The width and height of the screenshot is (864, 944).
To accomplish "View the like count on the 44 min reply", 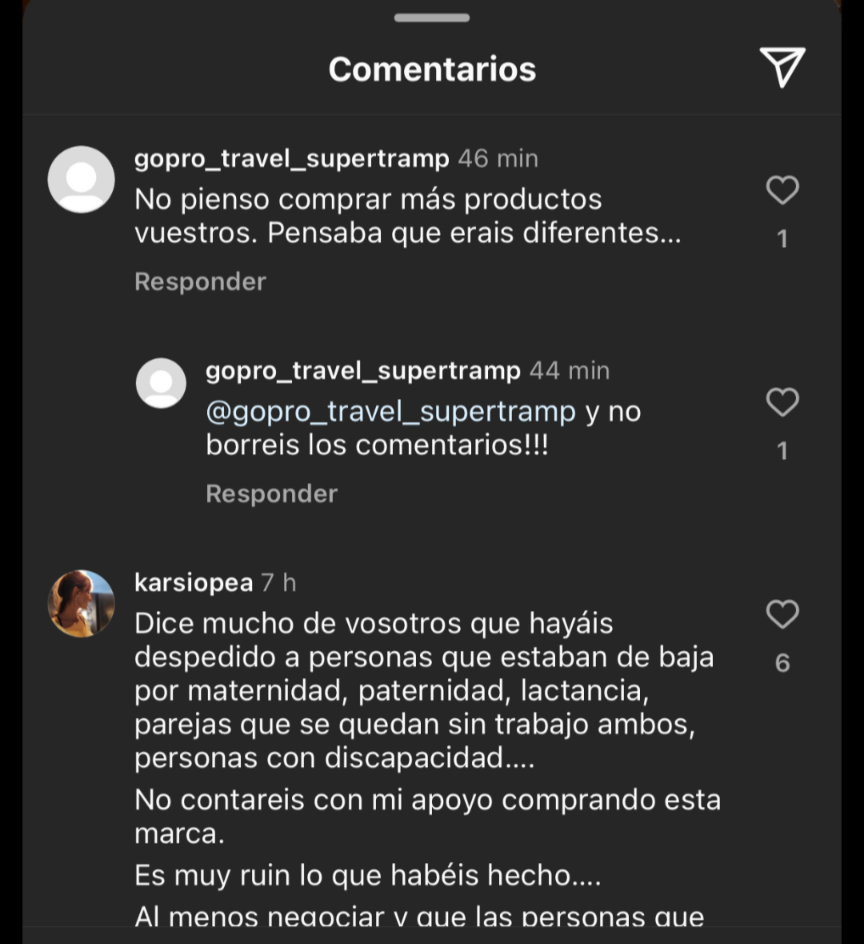I will [x=782, y=451].
